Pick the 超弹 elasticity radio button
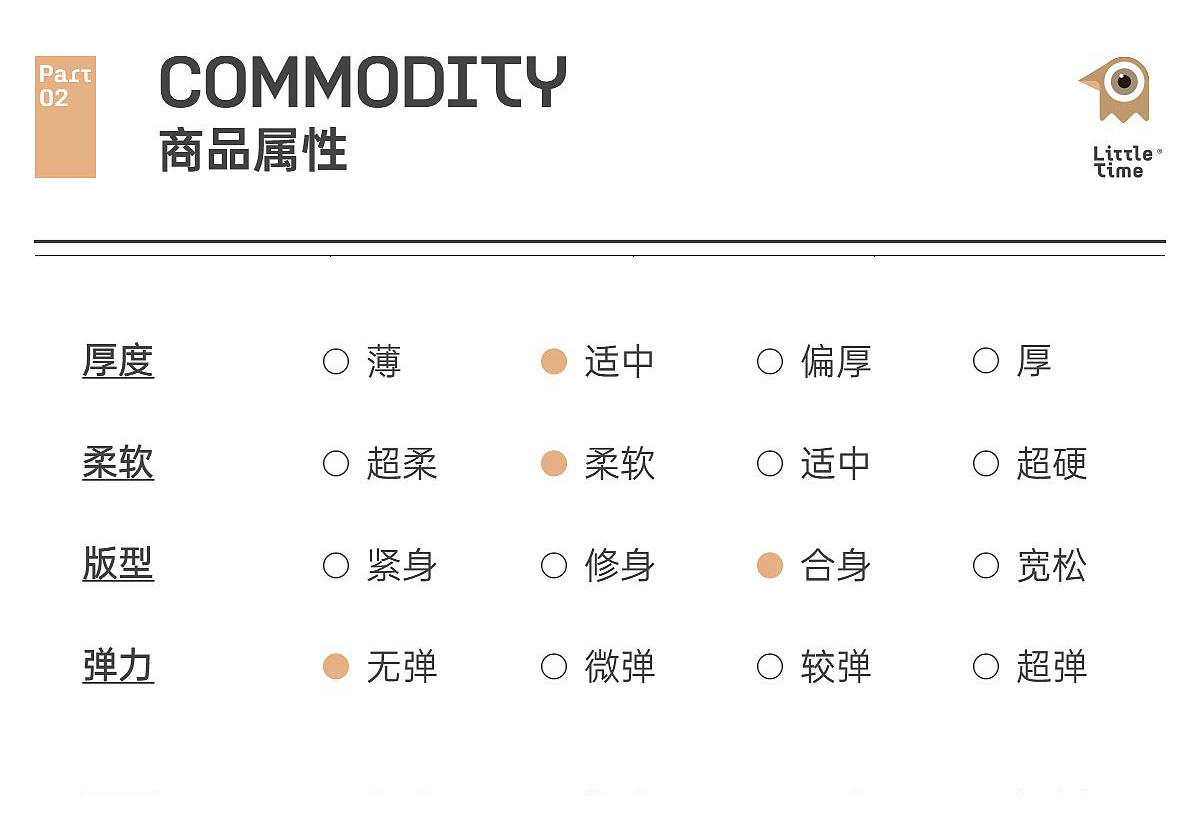1200x831 pixels. (x=986, y=666)
